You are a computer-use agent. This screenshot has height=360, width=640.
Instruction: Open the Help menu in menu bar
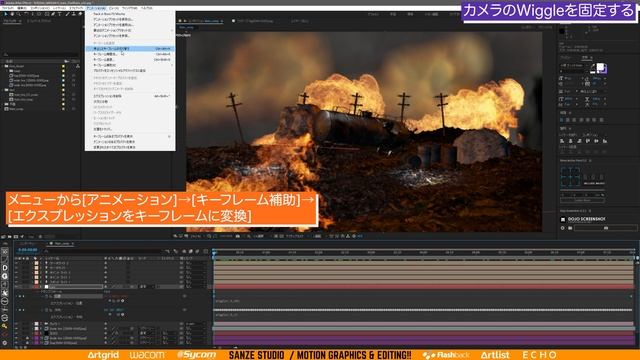pos(147,8)
